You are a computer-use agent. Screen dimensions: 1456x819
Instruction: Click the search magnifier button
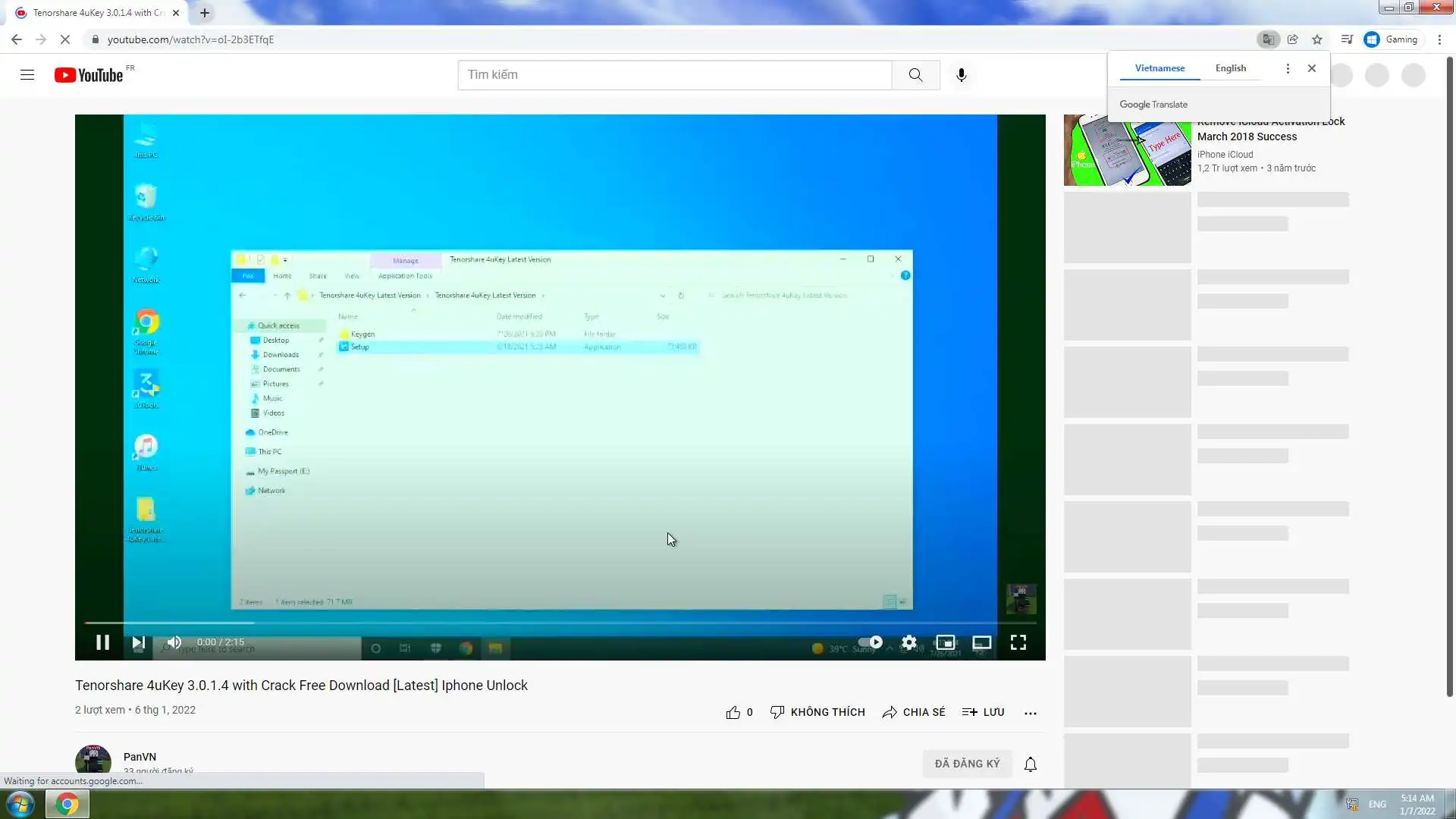(915, 75)
